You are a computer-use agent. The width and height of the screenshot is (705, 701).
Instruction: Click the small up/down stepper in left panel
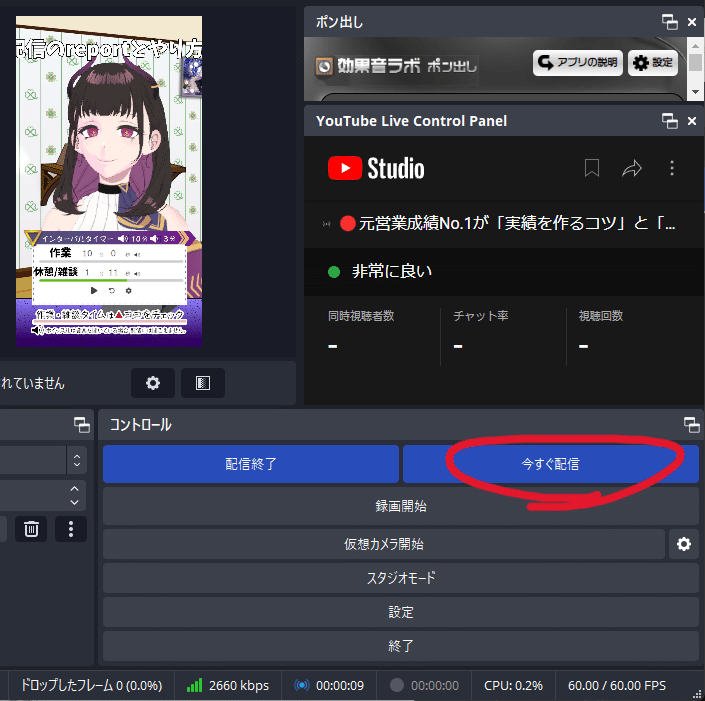click(77, 460)
